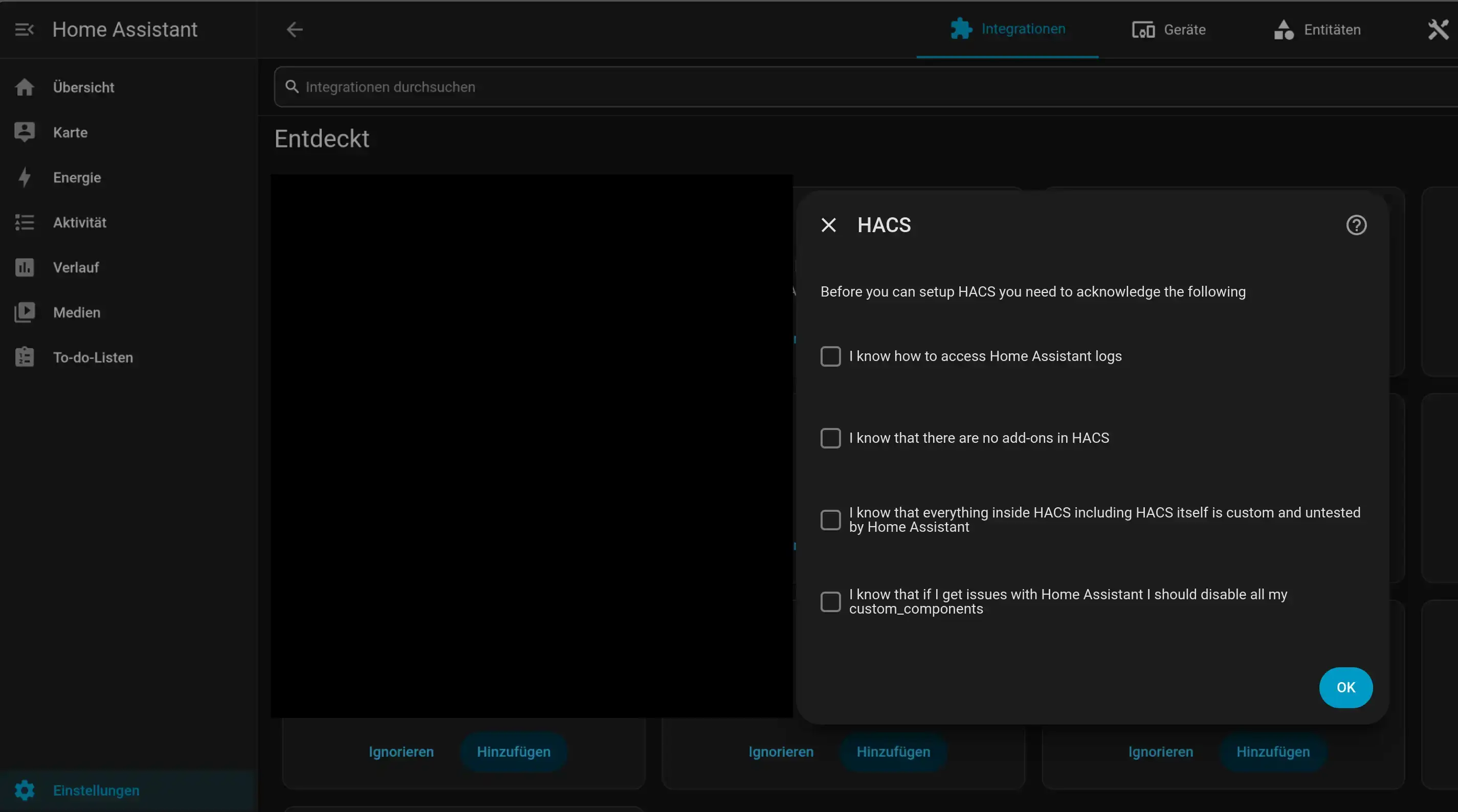Open the tools wrench icon

pos(1438,30)
